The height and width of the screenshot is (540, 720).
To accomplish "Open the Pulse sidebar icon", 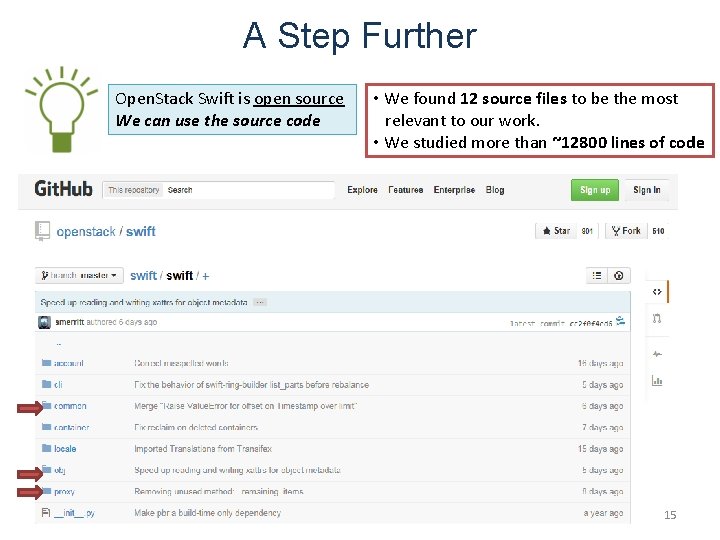I will click(x=657, y=354).
